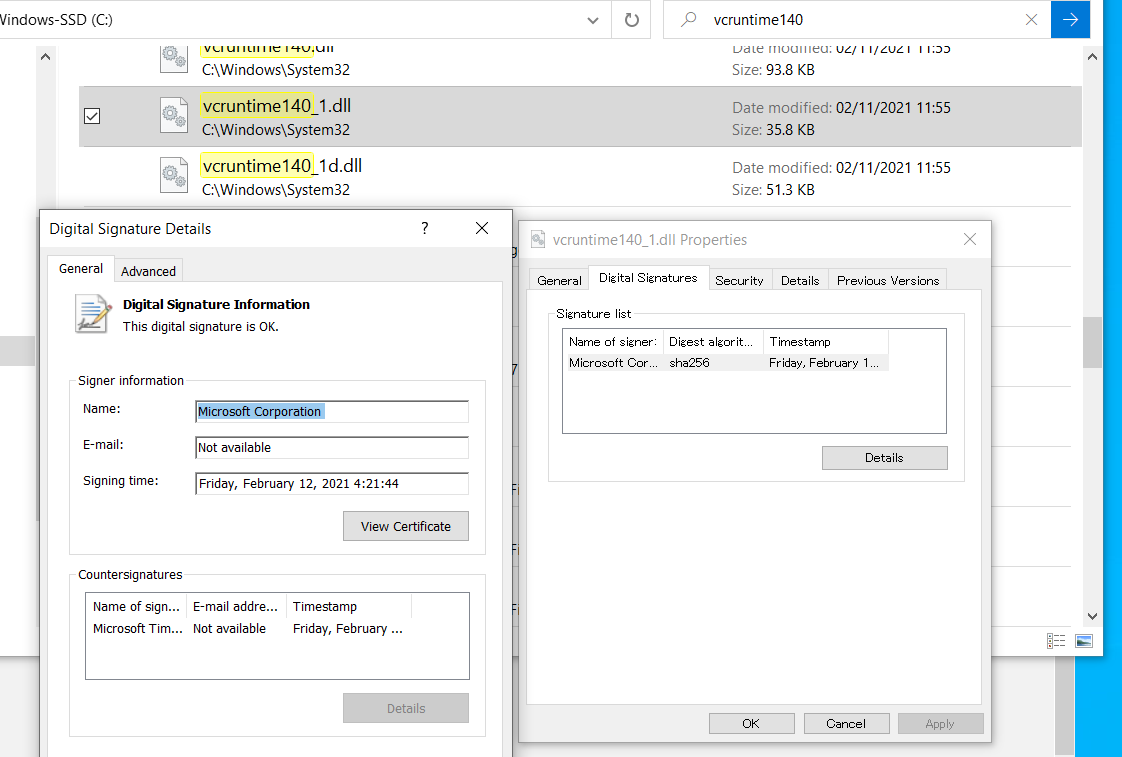Click the Name of sign... countersignature header
This screenshot has width=1122, height=757.
pos(136,606)
